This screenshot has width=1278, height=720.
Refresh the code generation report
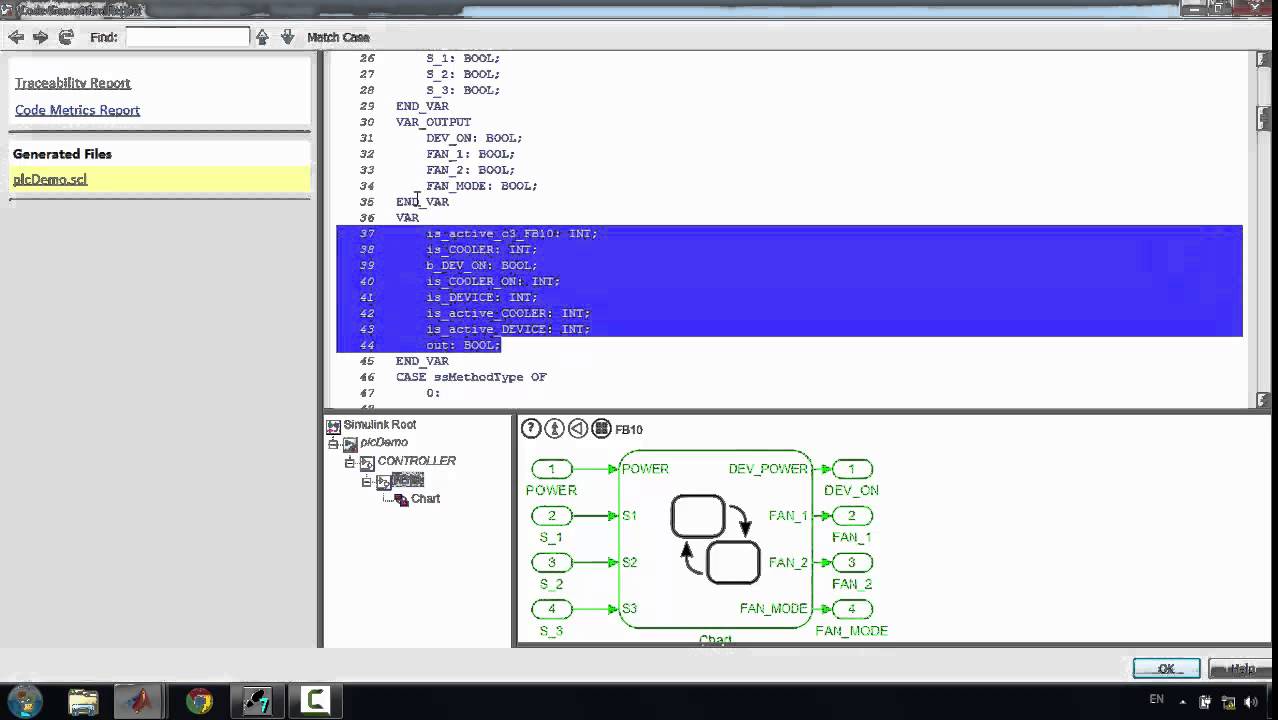pyautogui.click(x=66, y=37)
